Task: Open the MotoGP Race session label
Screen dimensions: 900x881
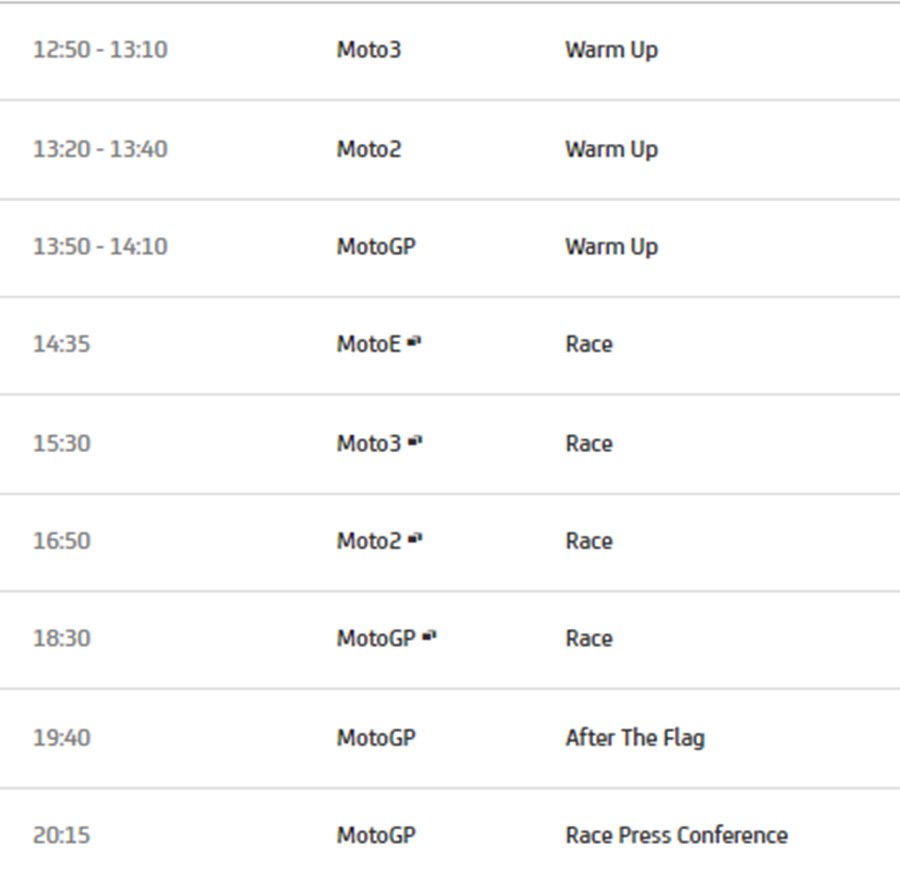Action: [589, 639]
